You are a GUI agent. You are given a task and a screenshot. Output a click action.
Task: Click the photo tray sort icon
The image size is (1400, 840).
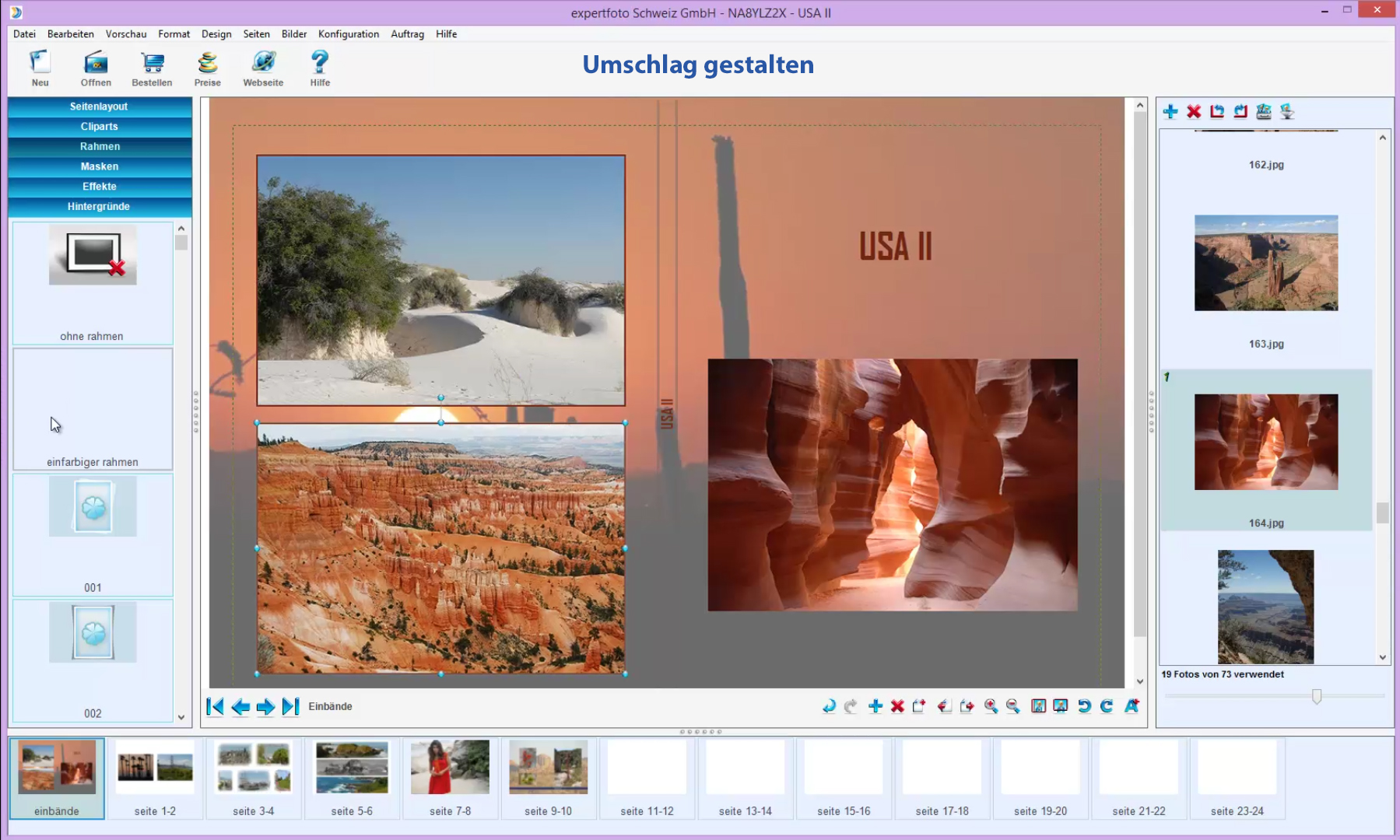tap(1264, 111)
